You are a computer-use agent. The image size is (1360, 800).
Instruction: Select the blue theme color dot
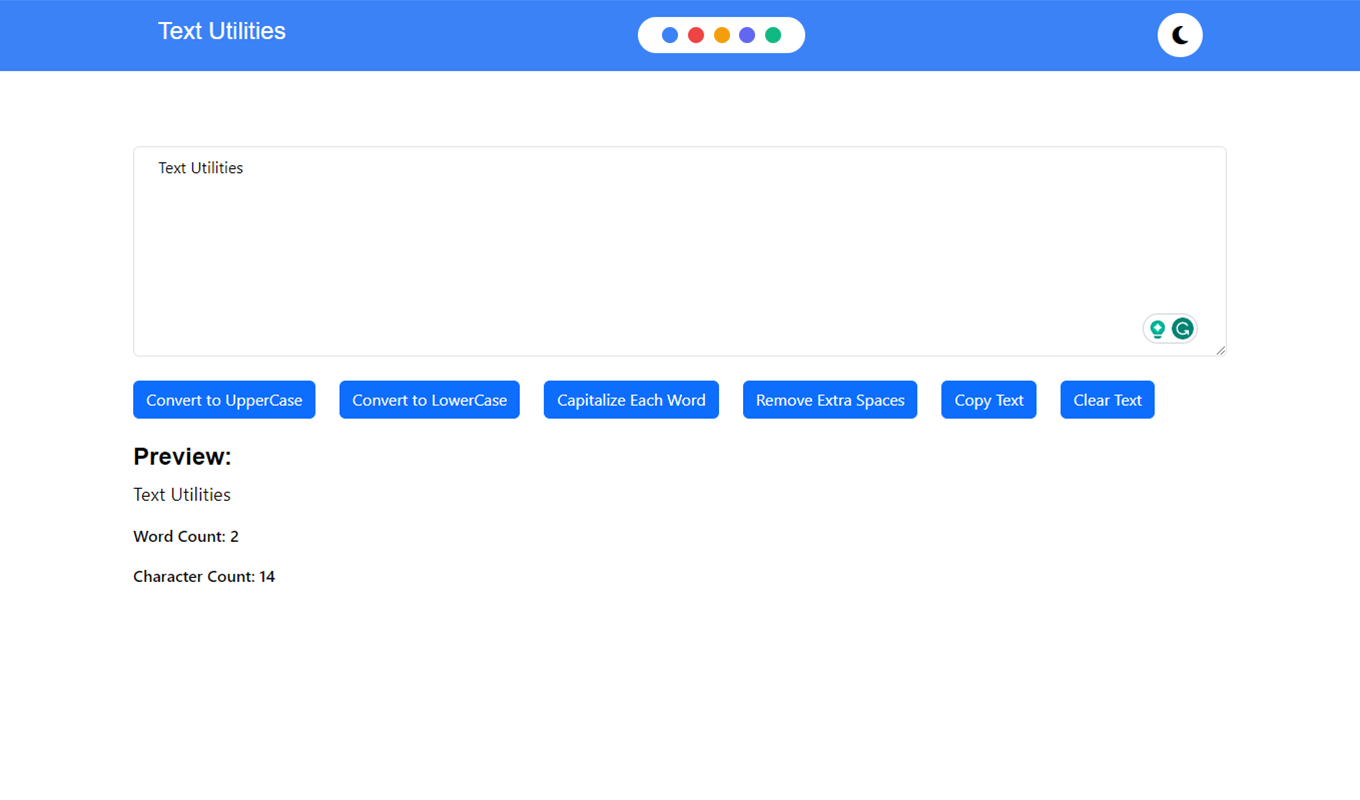pyautogui.click(x=670, y=35)
